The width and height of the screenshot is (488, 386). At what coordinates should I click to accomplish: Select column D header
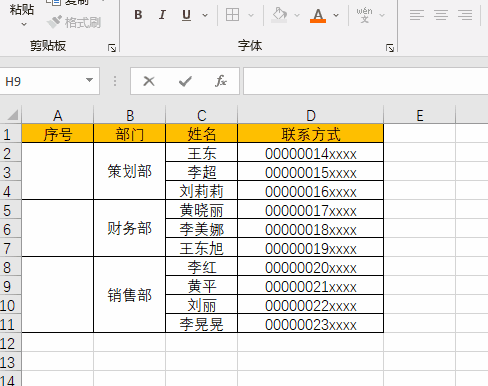pyautogui.click(x=311, y=115)
